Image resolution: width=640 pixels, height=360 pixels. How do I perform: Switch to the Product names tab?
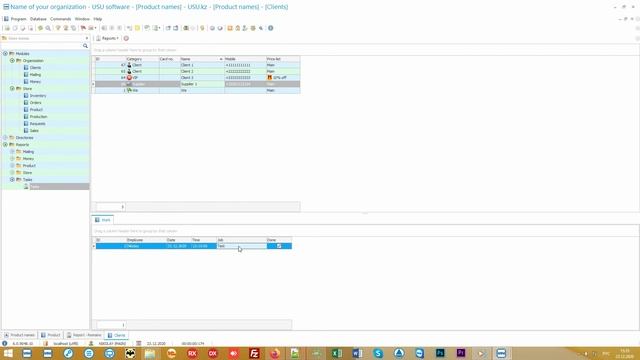[x=19, y=335]
